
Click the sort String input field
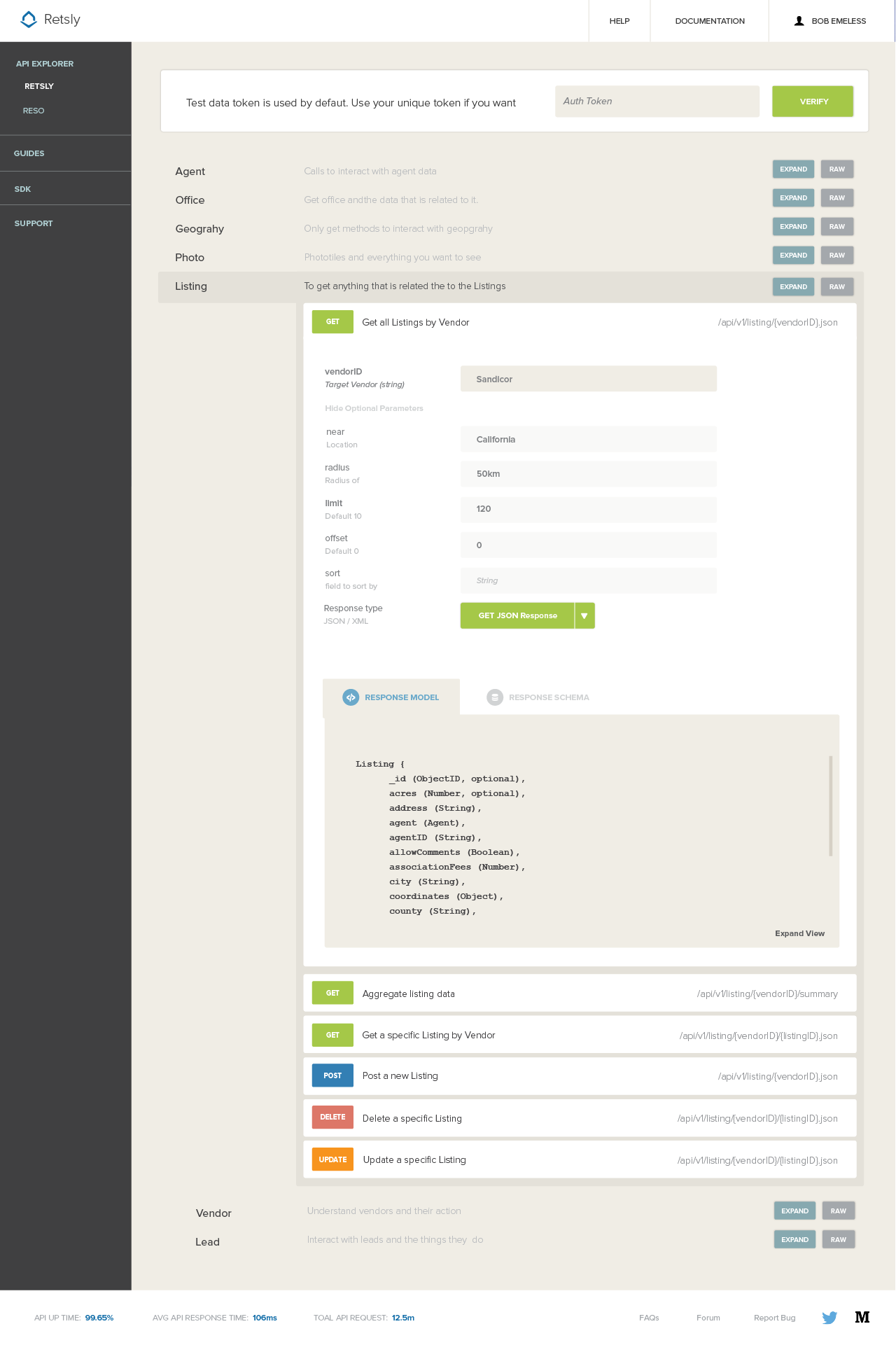(589, 580)
